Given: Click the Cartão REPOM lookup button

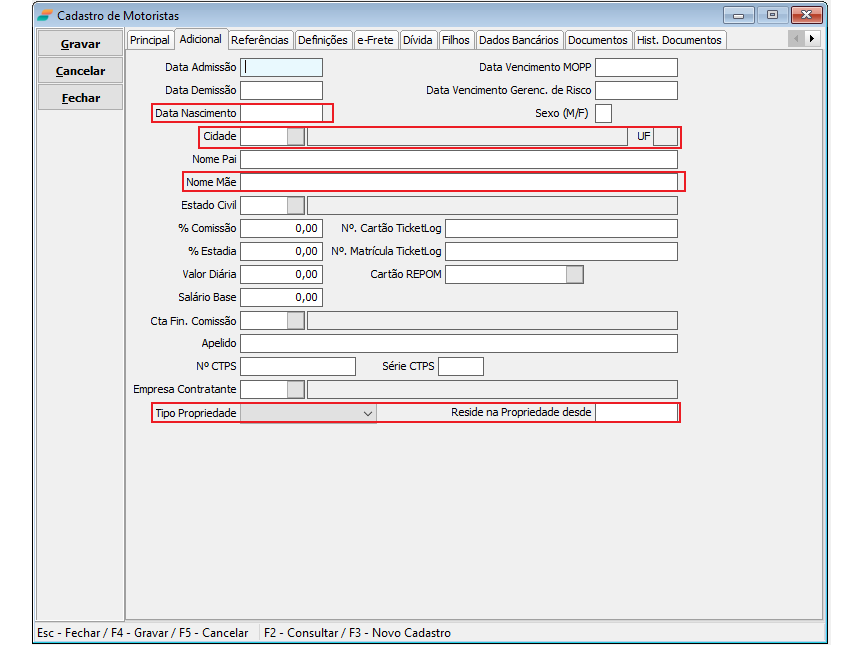Looking at the screenshot, I should pos(574,274).
